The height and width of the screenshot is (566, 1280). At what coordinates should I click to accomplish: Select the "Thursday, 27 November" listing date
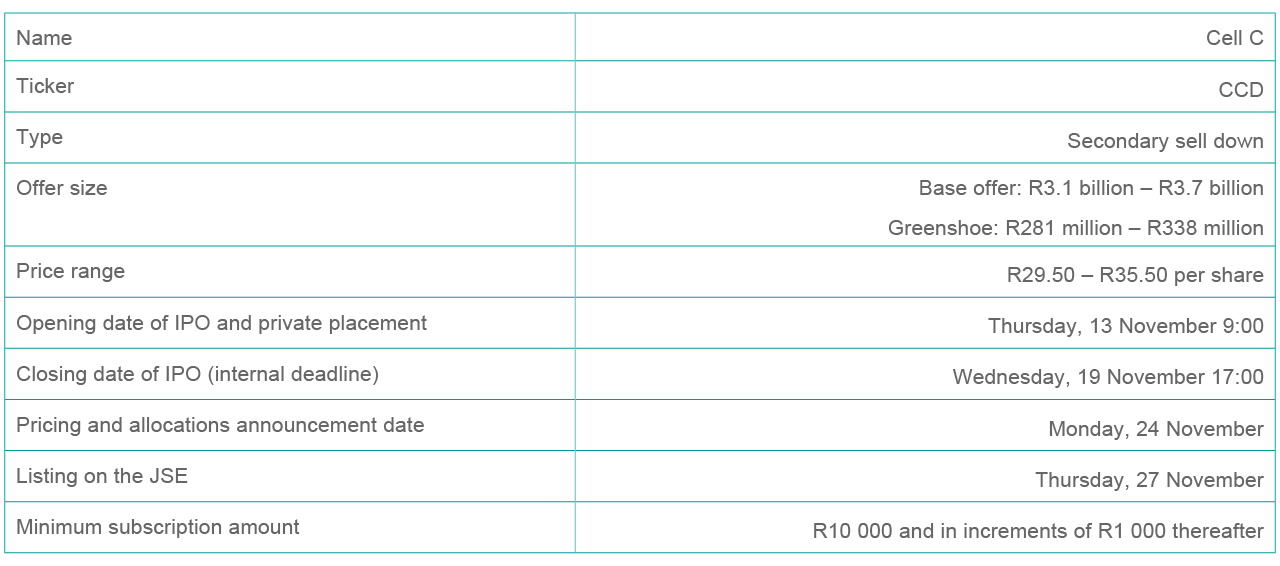click(x=1149, y=480)
